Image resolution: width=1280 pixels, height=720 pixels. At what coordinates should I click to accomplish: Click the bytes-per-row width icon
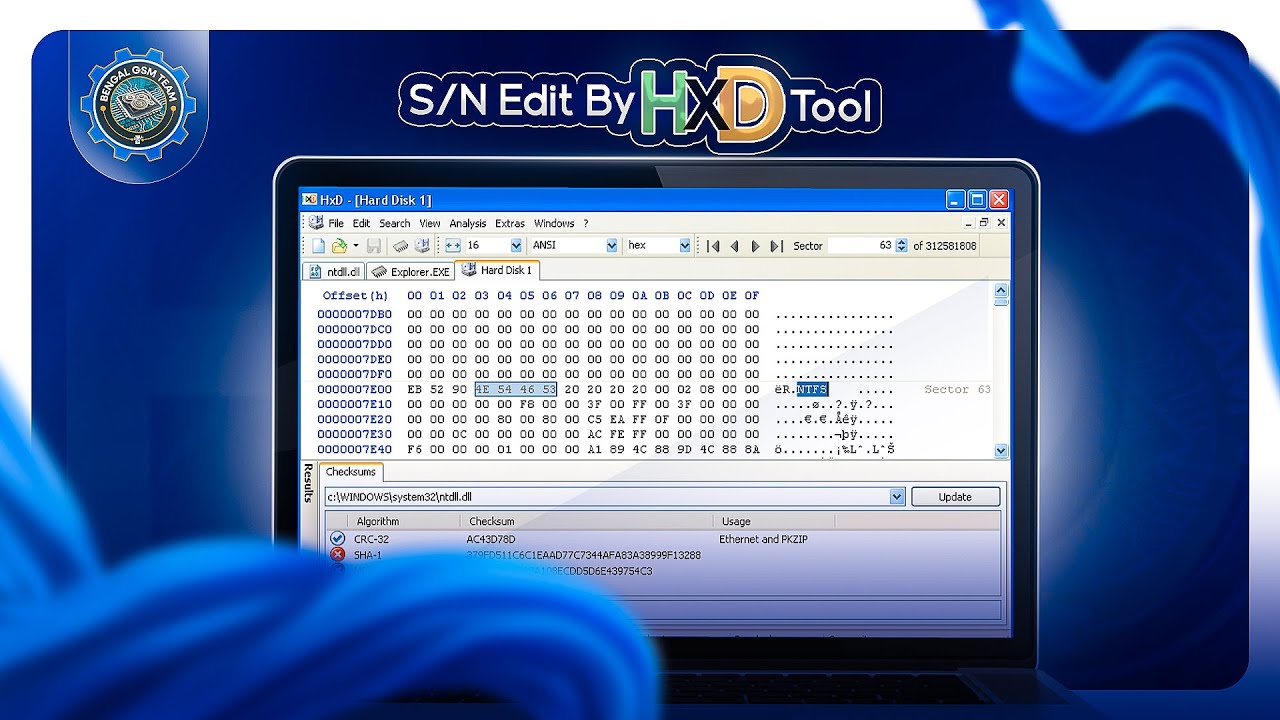453,245
